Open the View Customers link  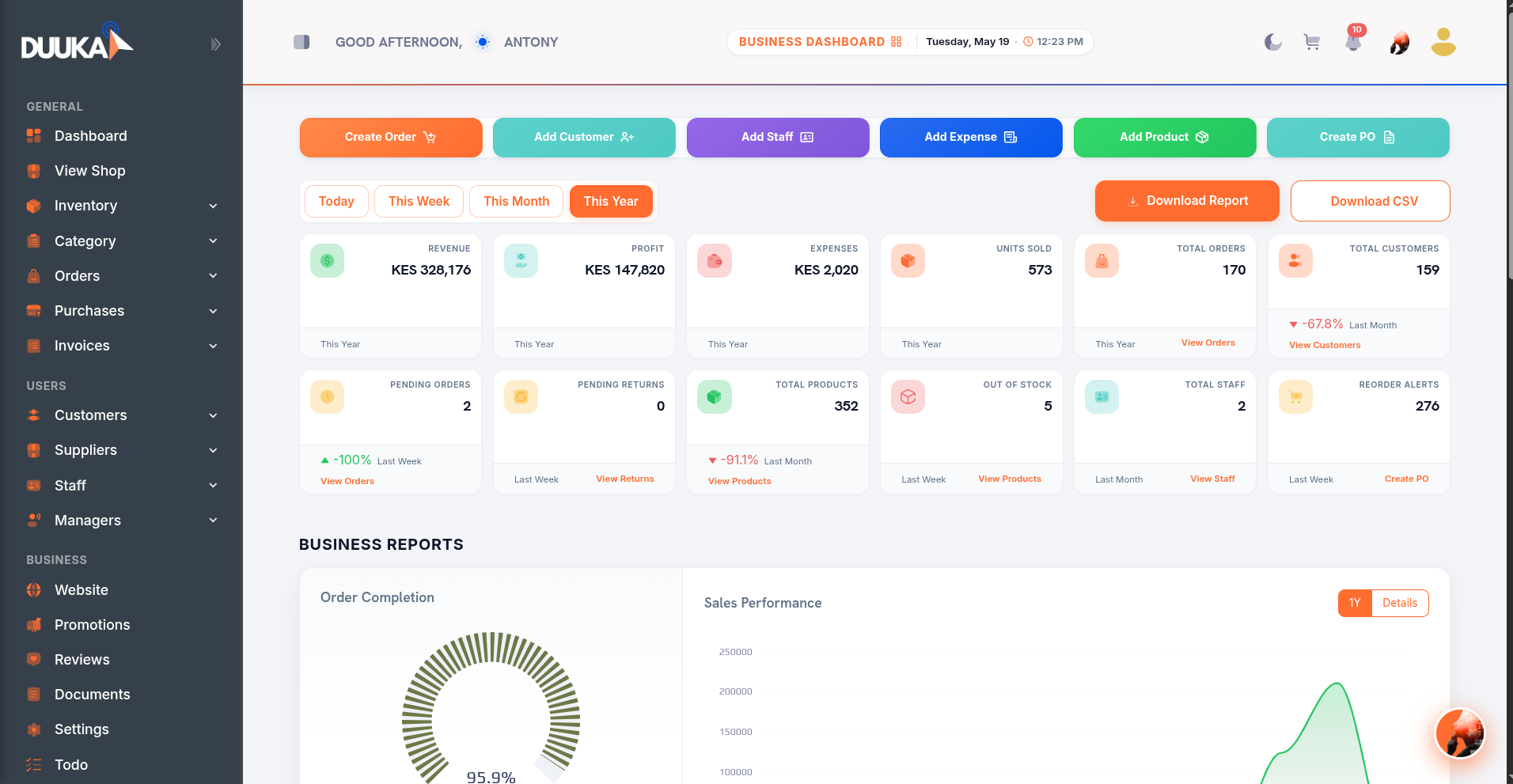click(1325, 345)
